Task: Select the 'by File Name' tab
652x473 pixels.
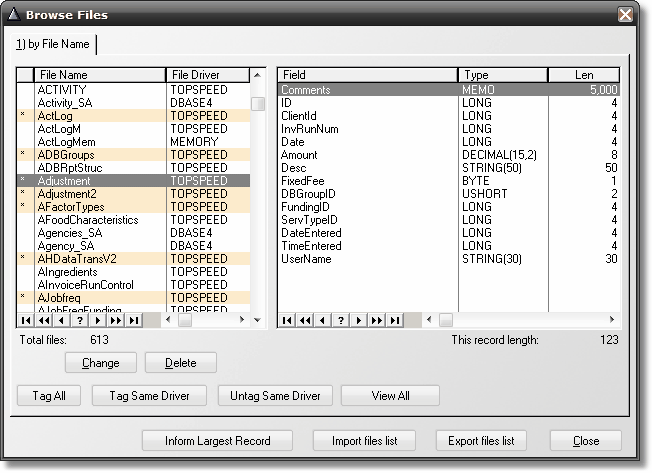Action: click(52, 44)
